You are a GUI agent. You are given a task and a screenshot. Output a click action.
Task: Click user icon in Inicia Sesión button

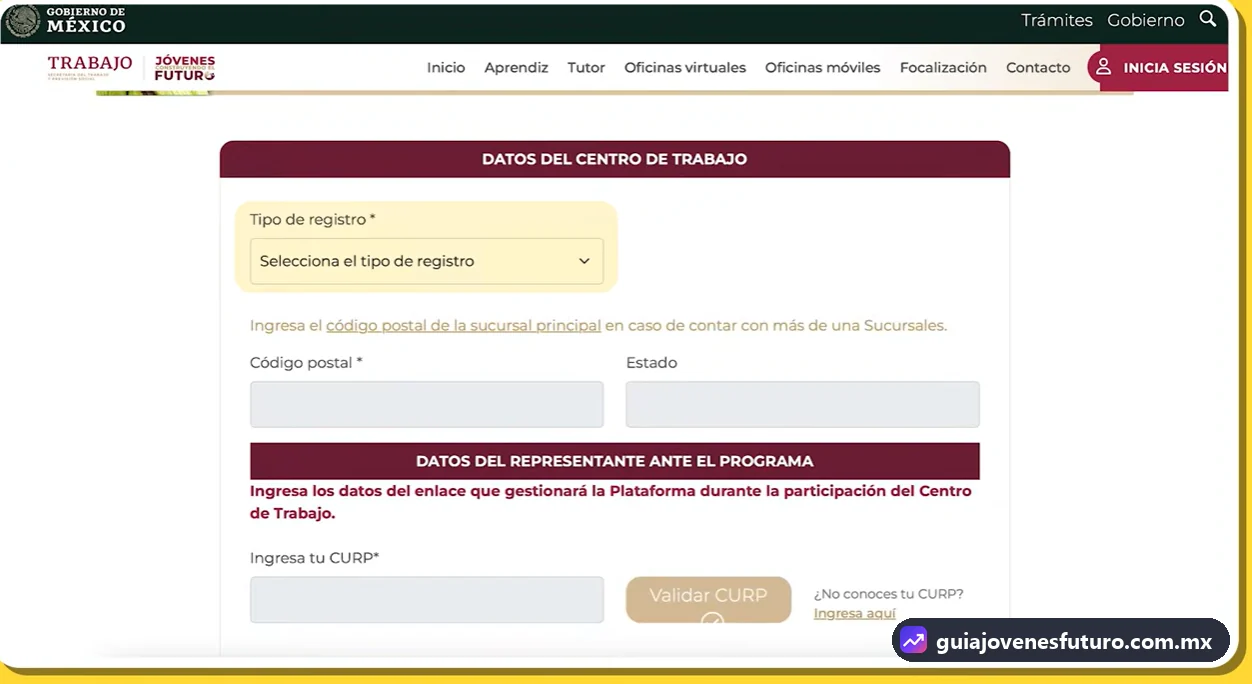pyautogui.click(x=1104, y=67)
